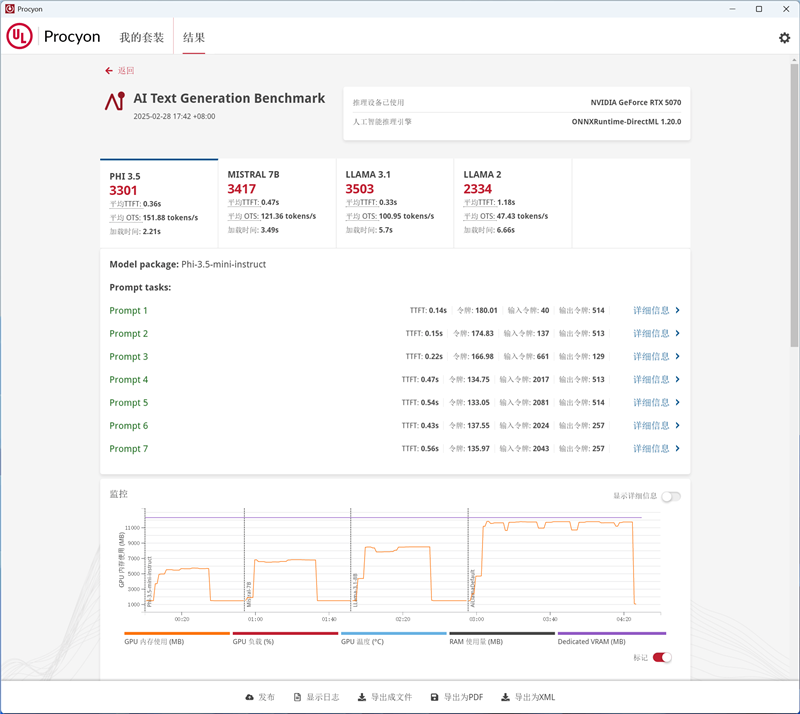Switch to the 我的套装 tab
This screenshot has height=714, width=800.
[x=142, y=38]
